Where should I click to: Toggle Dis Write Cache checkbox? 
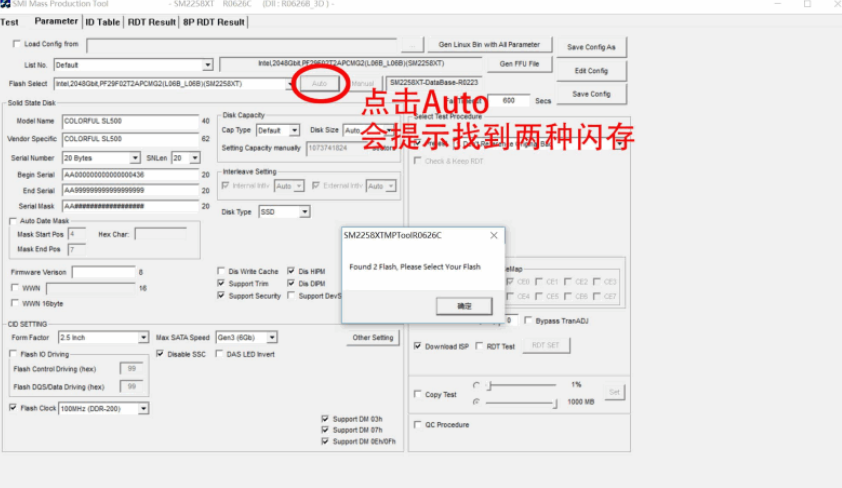coord(221,271)
